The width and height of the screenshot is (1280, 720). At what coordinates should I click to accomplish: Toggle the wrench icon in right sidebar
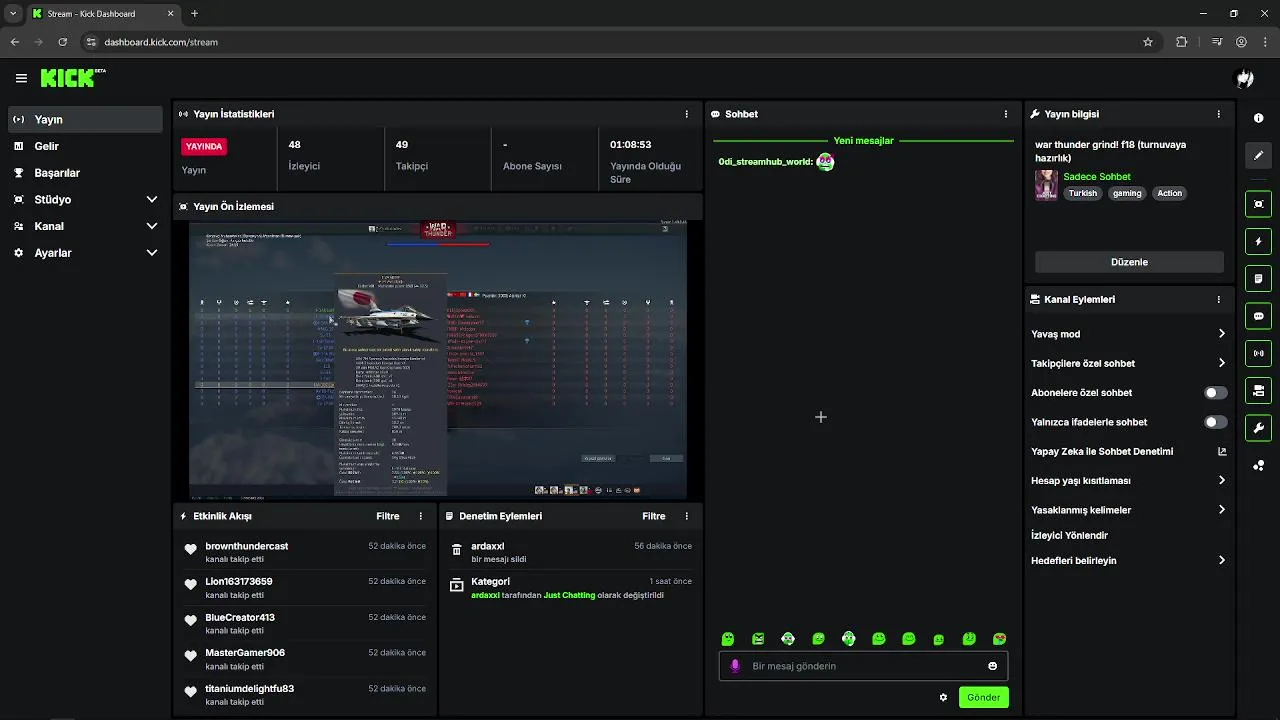(x=1258, y=428)
